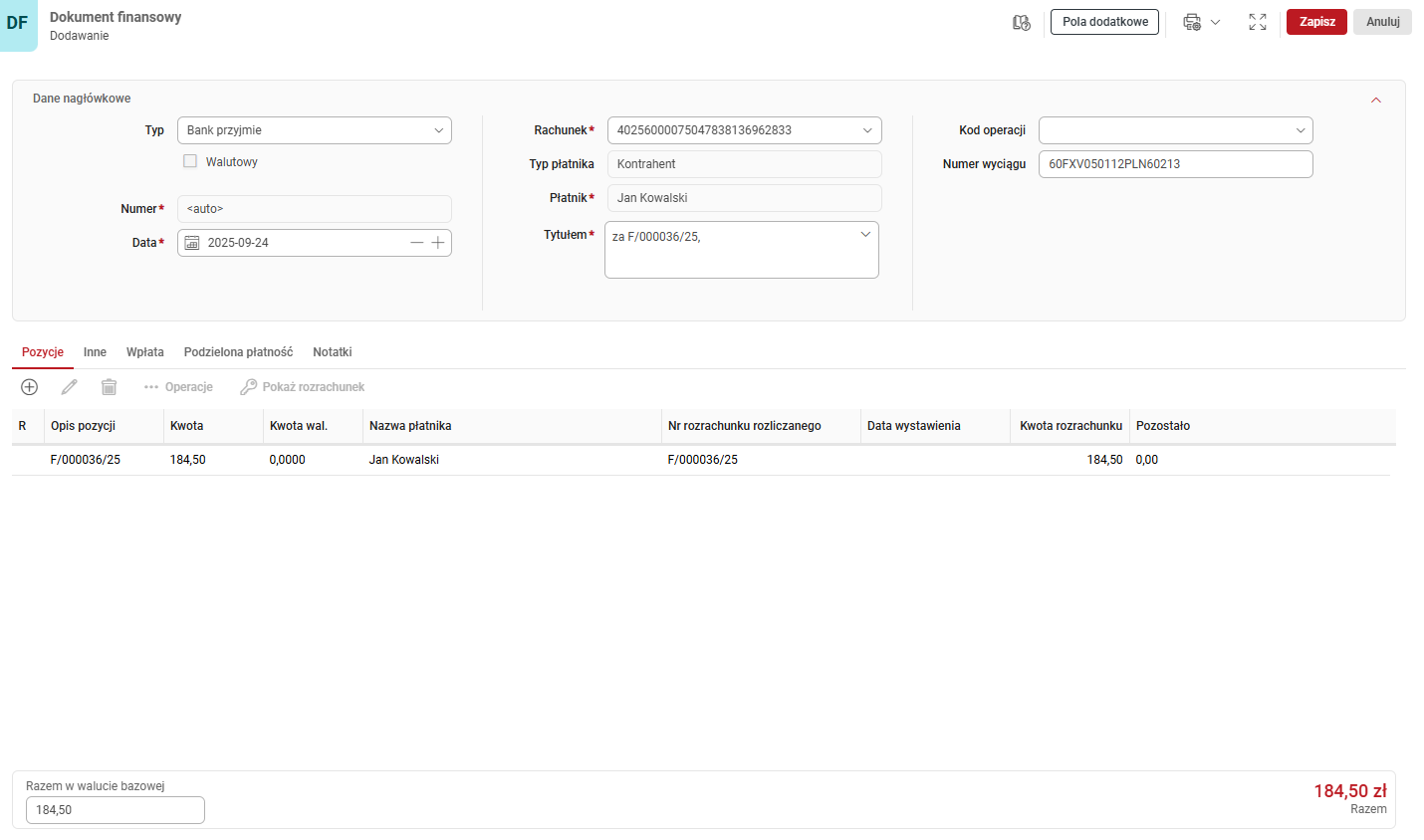
Task: Click the printer with settings icon
Action: click(1194, 22)
